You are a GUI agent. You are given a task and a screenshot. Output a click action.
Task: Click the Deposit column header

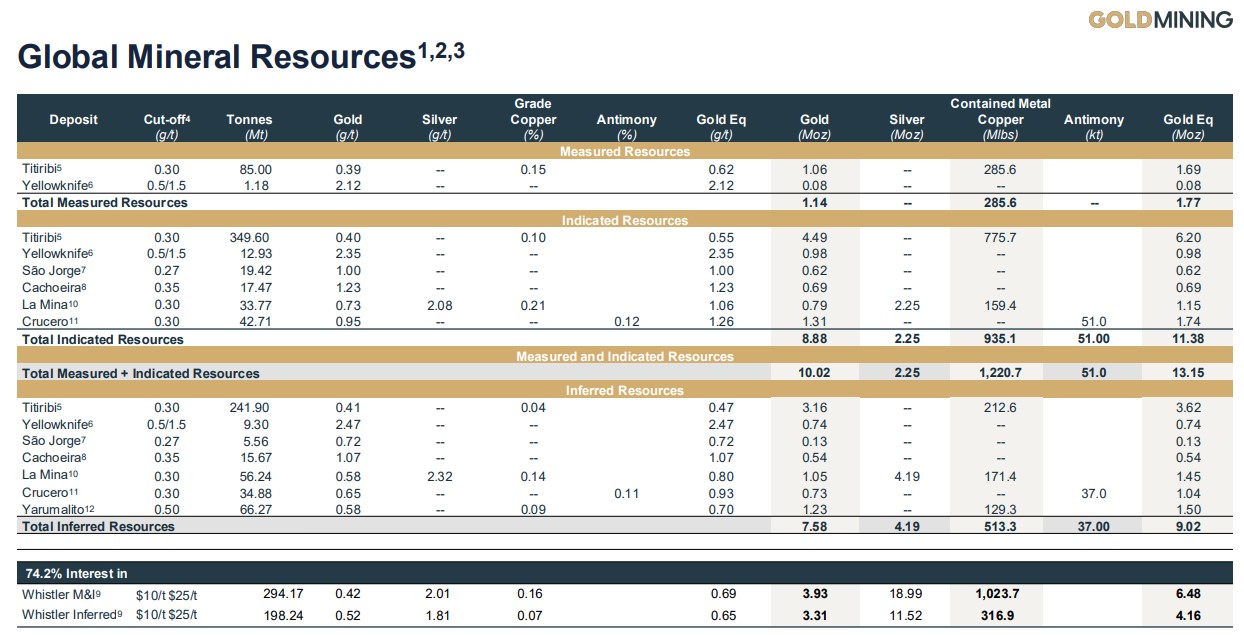coord(74,119)
